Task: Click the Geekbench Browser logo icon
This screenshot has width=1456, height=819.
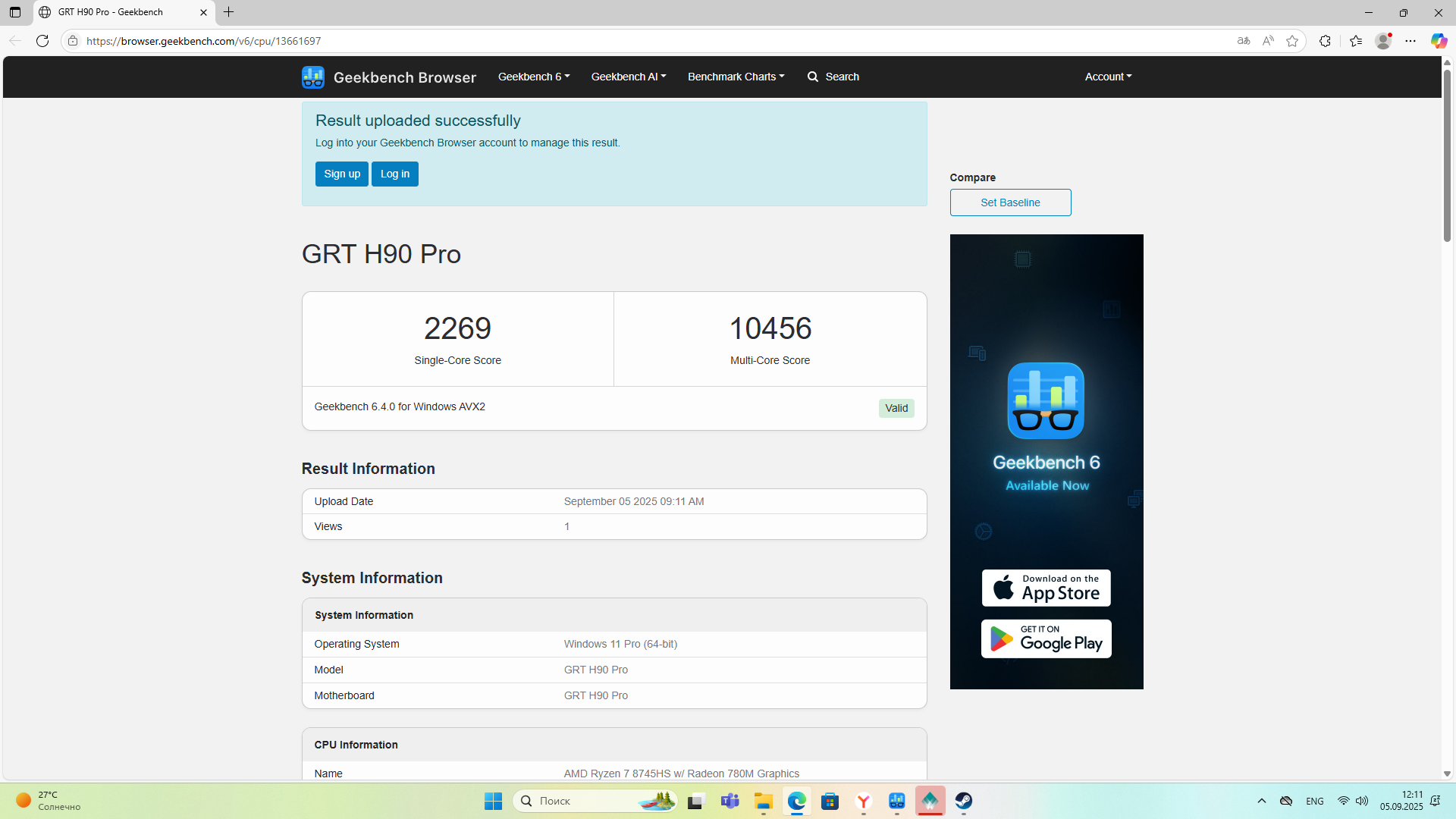Action: 312,77
